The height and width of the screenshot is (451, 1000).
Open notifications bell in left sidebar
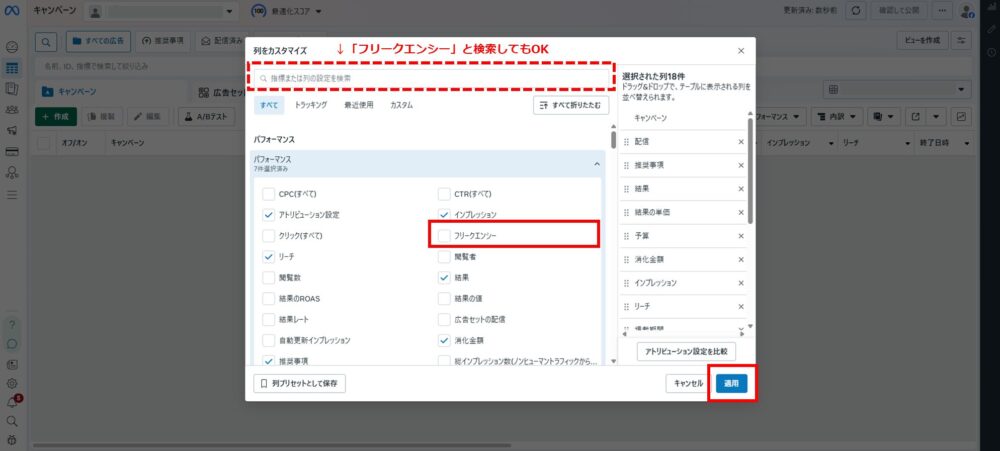(x=12, y=401)
